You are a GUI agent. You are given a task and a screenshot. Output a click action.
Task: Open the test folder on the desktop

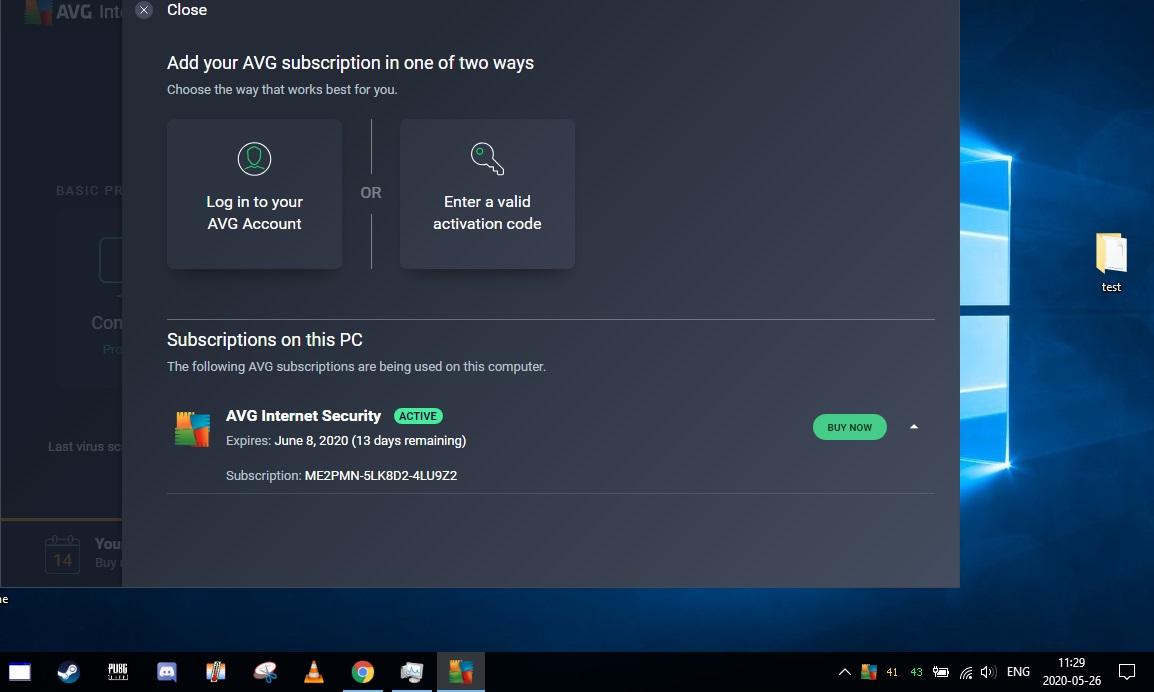(1111, 263)
